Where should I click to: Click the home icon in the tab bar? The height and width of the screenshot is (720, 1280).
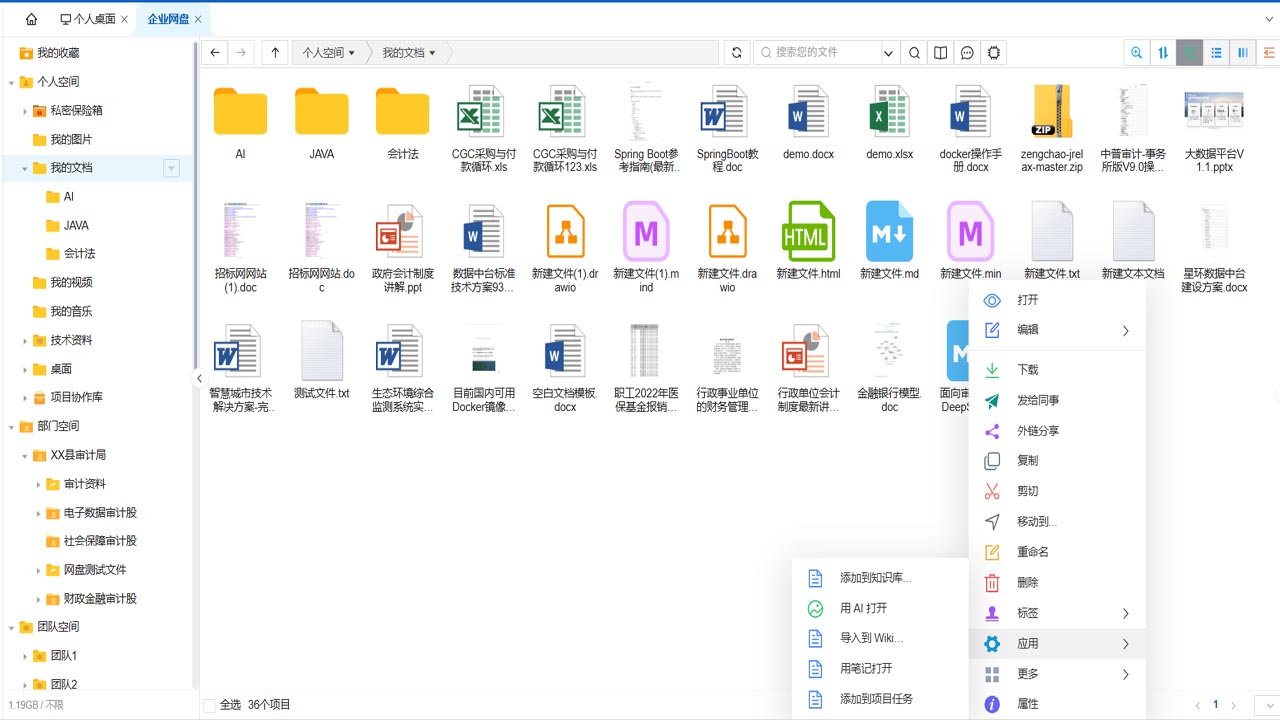pos(31,19)
